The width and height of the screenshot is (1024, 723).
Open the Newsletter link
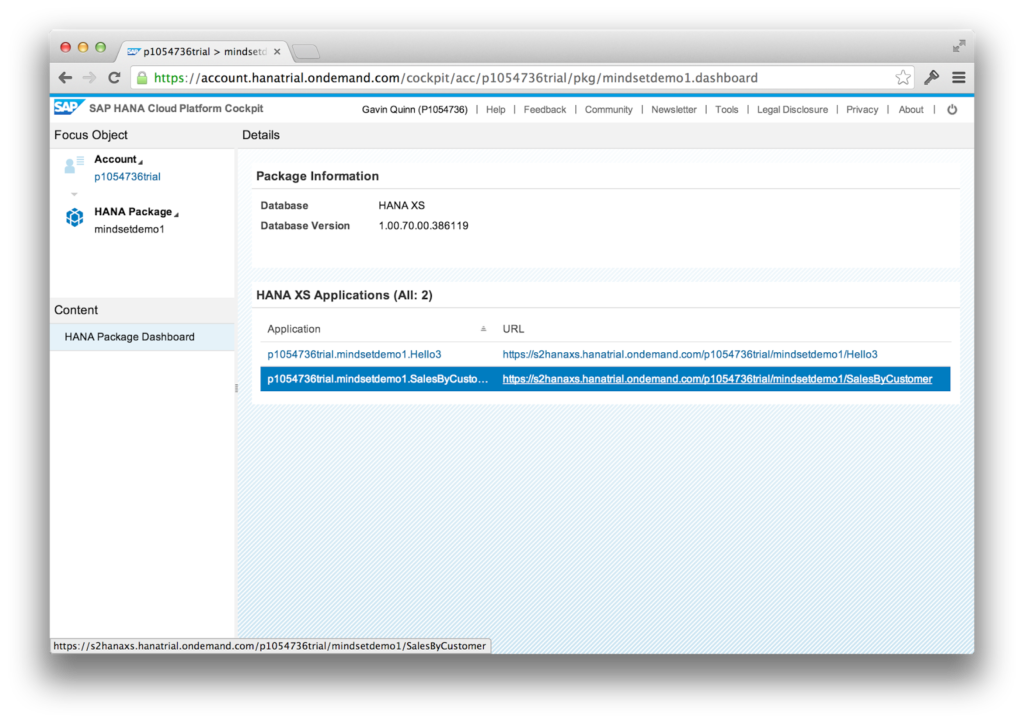tap(674, 110)
